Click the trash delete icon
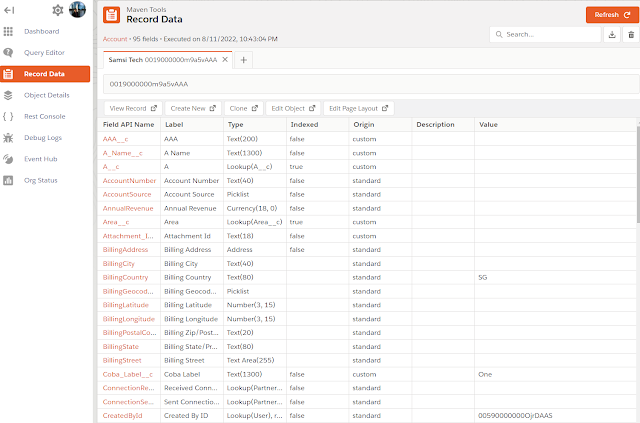This screenshot has height=423, width=640. tap(631, 35)
